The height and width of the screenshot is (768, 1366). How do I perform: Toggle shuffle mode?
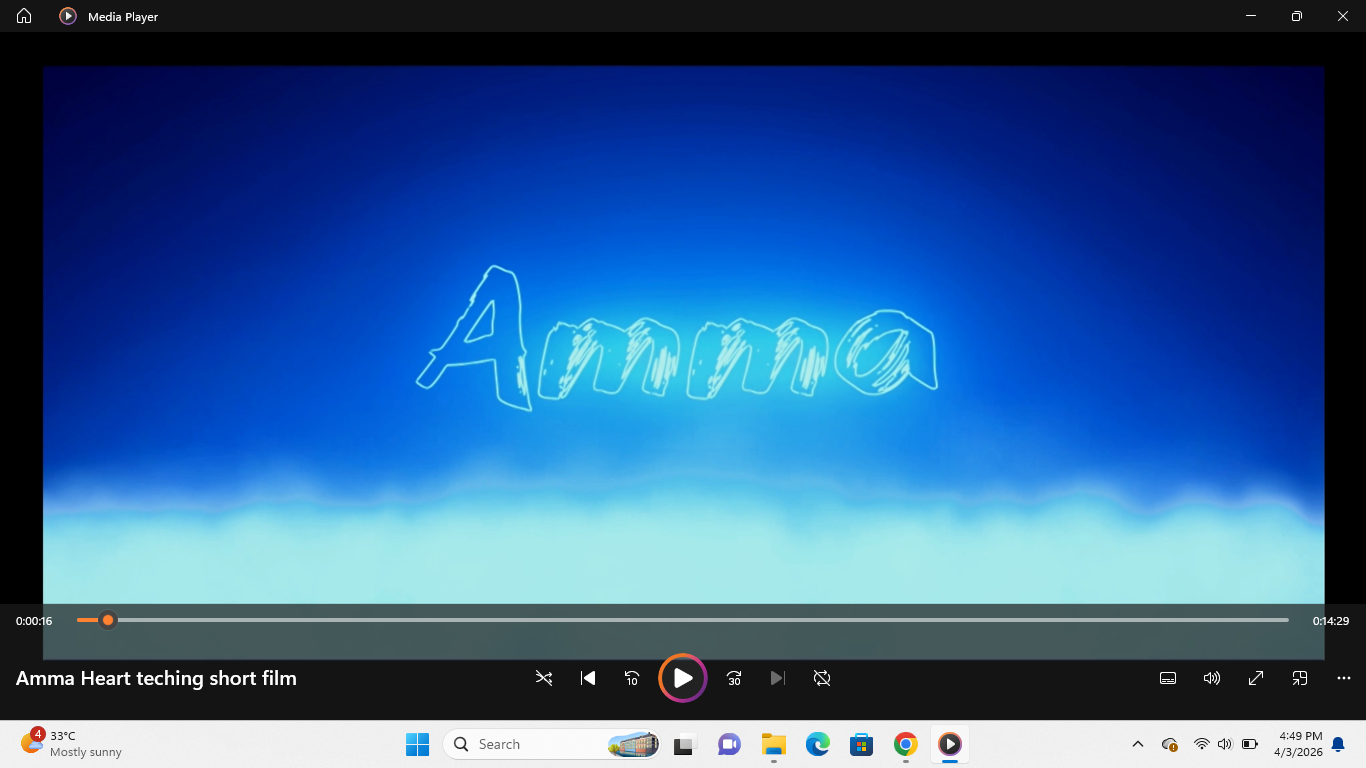click(x=544, y=678)
